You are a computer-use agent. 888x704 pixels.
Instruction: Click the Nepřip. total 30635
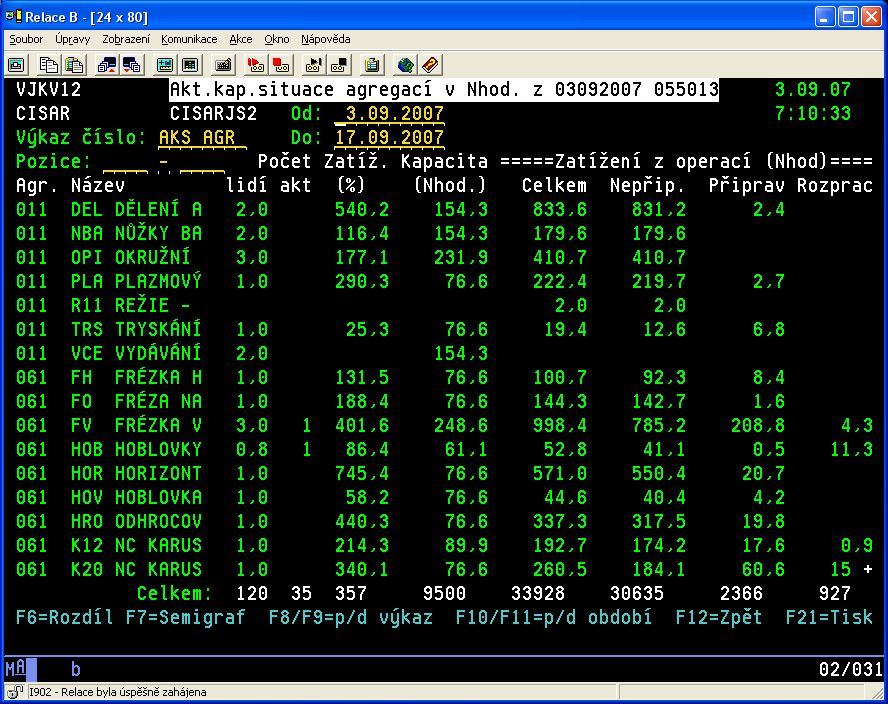point(637,593)
